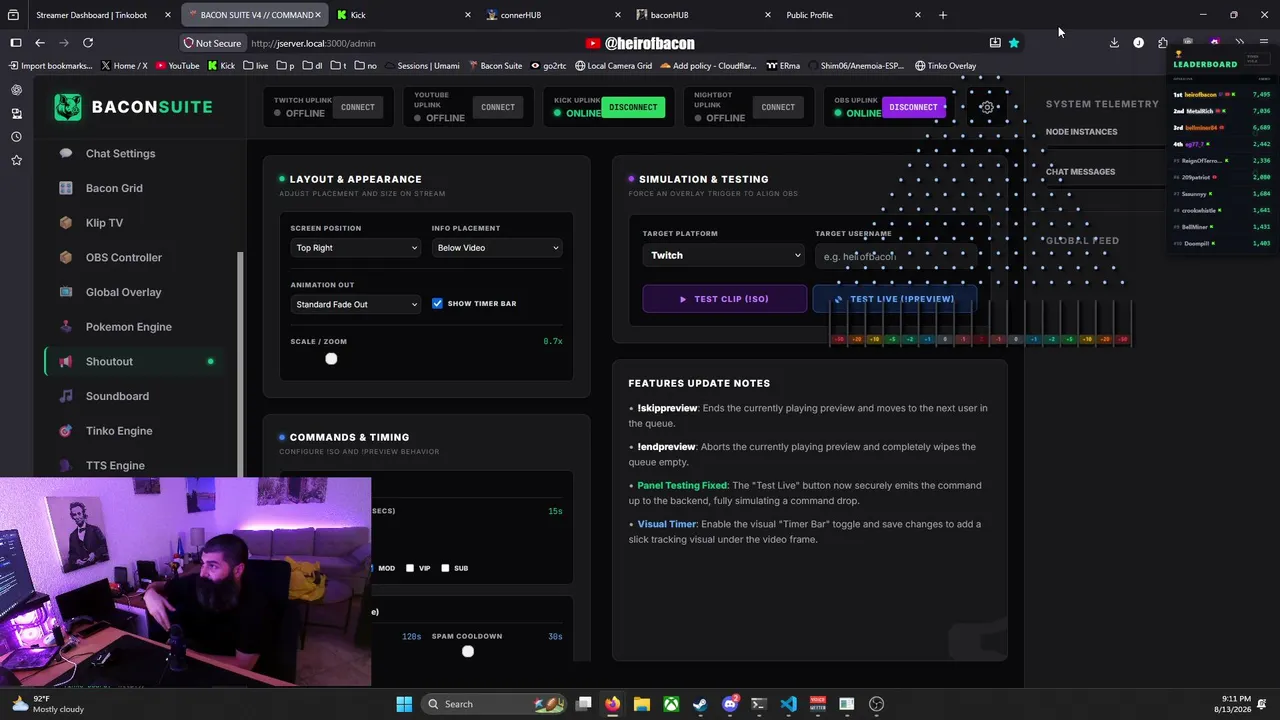Open Visual Studio Code from taskbar
Image resolution: width=1280 pixels, height=720 pixels.
(788, 704)
